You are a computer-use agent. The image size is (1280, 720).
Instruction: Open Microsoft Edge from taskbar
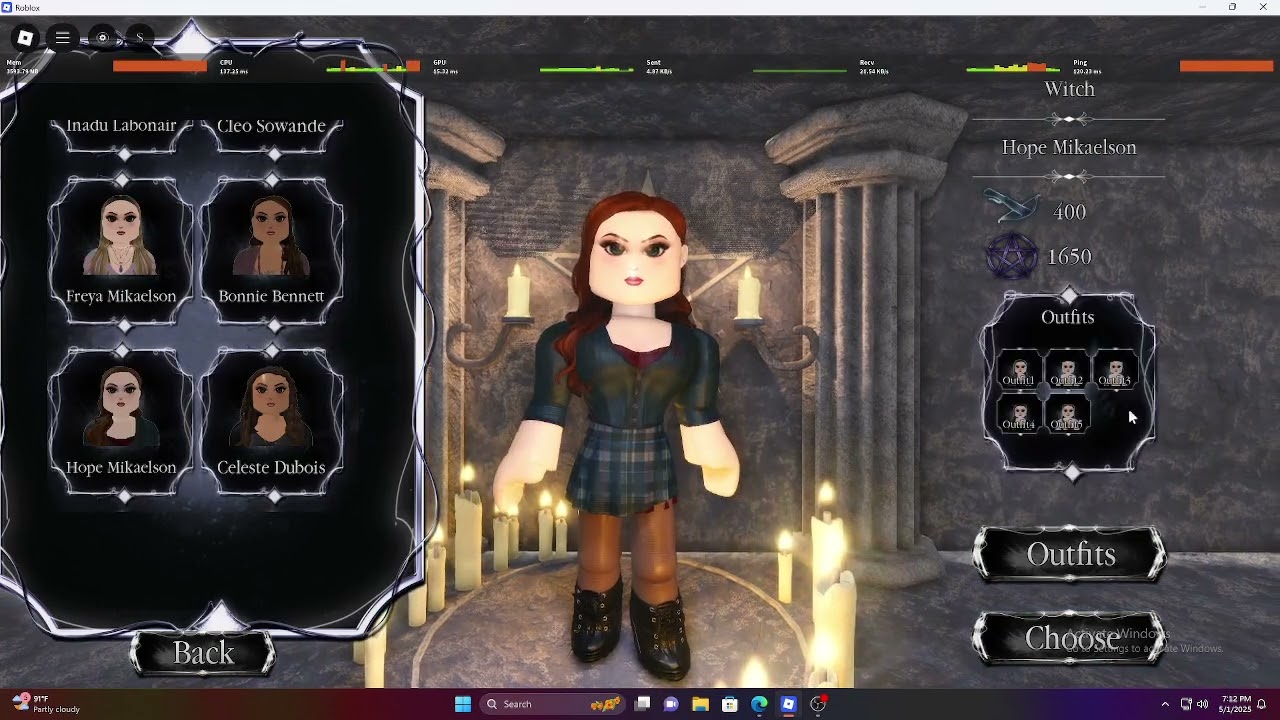coord(759,704)
